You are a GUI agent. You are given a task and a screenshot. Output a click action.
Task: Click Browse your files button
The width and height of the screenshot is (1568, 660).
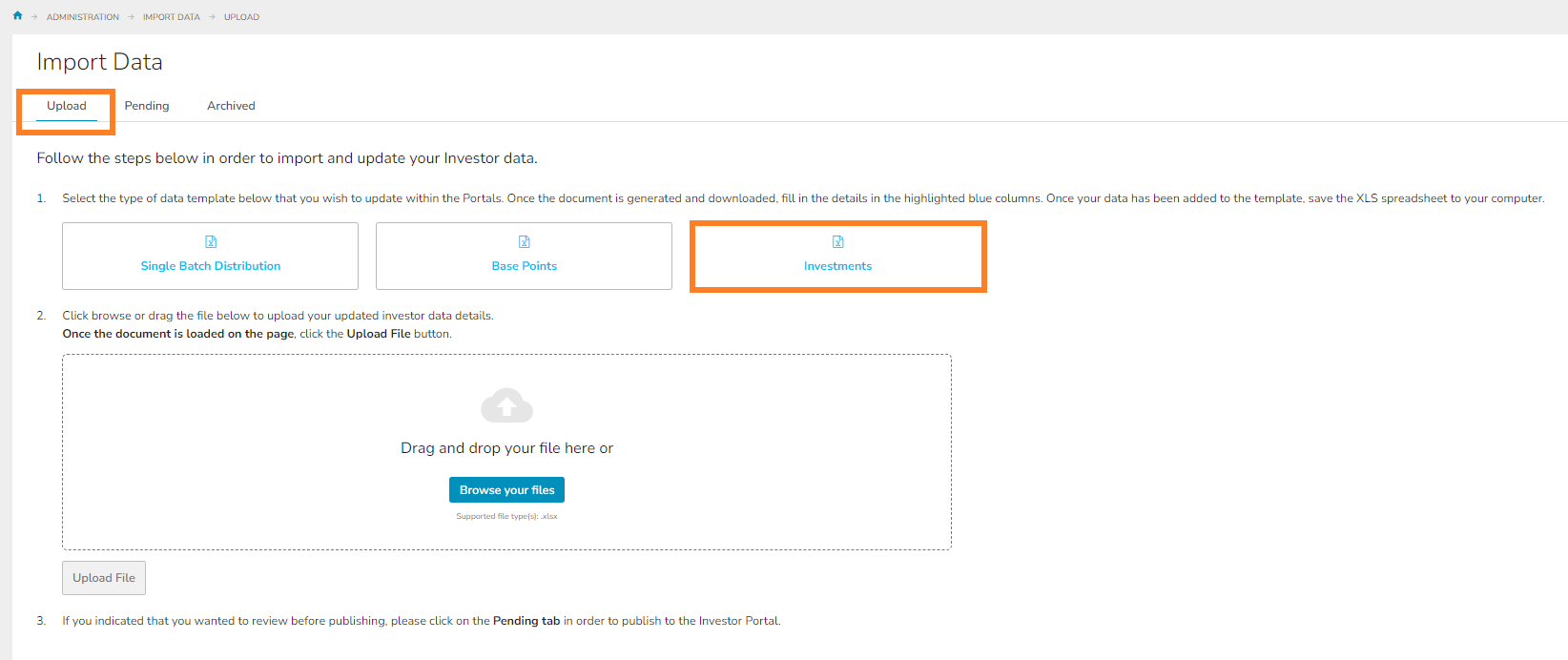click(x=506, y=490)
